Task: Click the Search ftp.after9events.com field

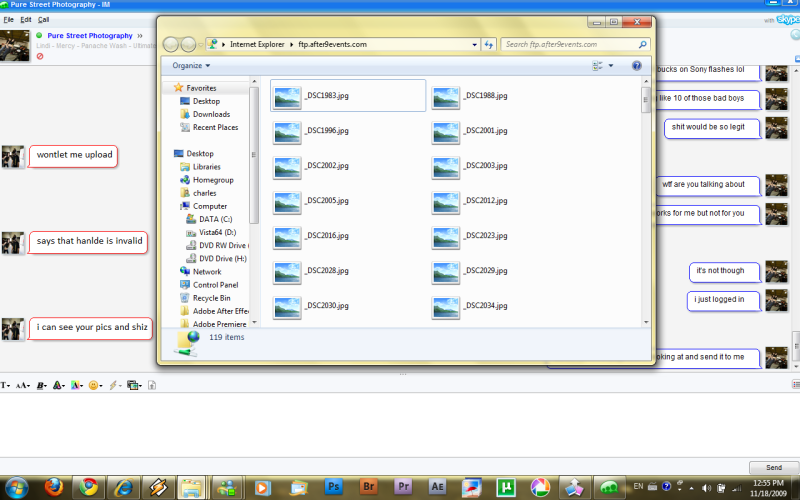Action: [569, 44]
